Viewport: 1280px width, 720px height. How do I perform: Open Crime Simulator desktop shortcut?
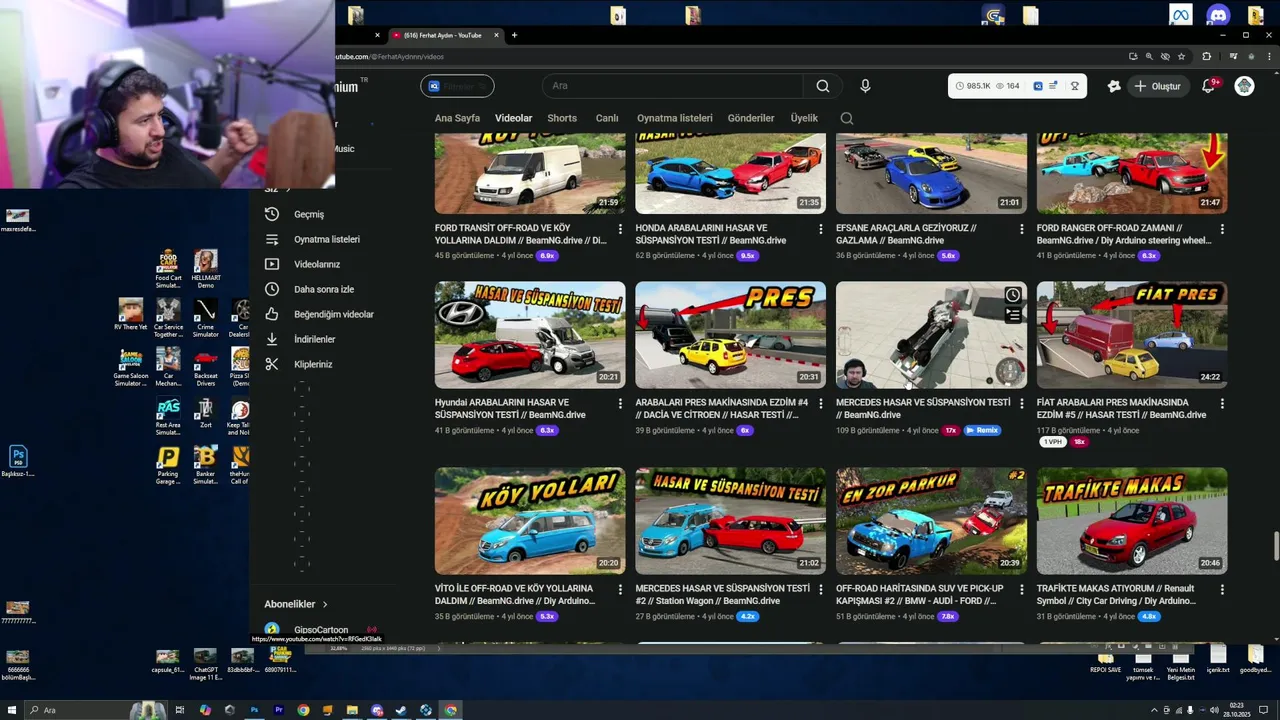(x=205, y=318)
